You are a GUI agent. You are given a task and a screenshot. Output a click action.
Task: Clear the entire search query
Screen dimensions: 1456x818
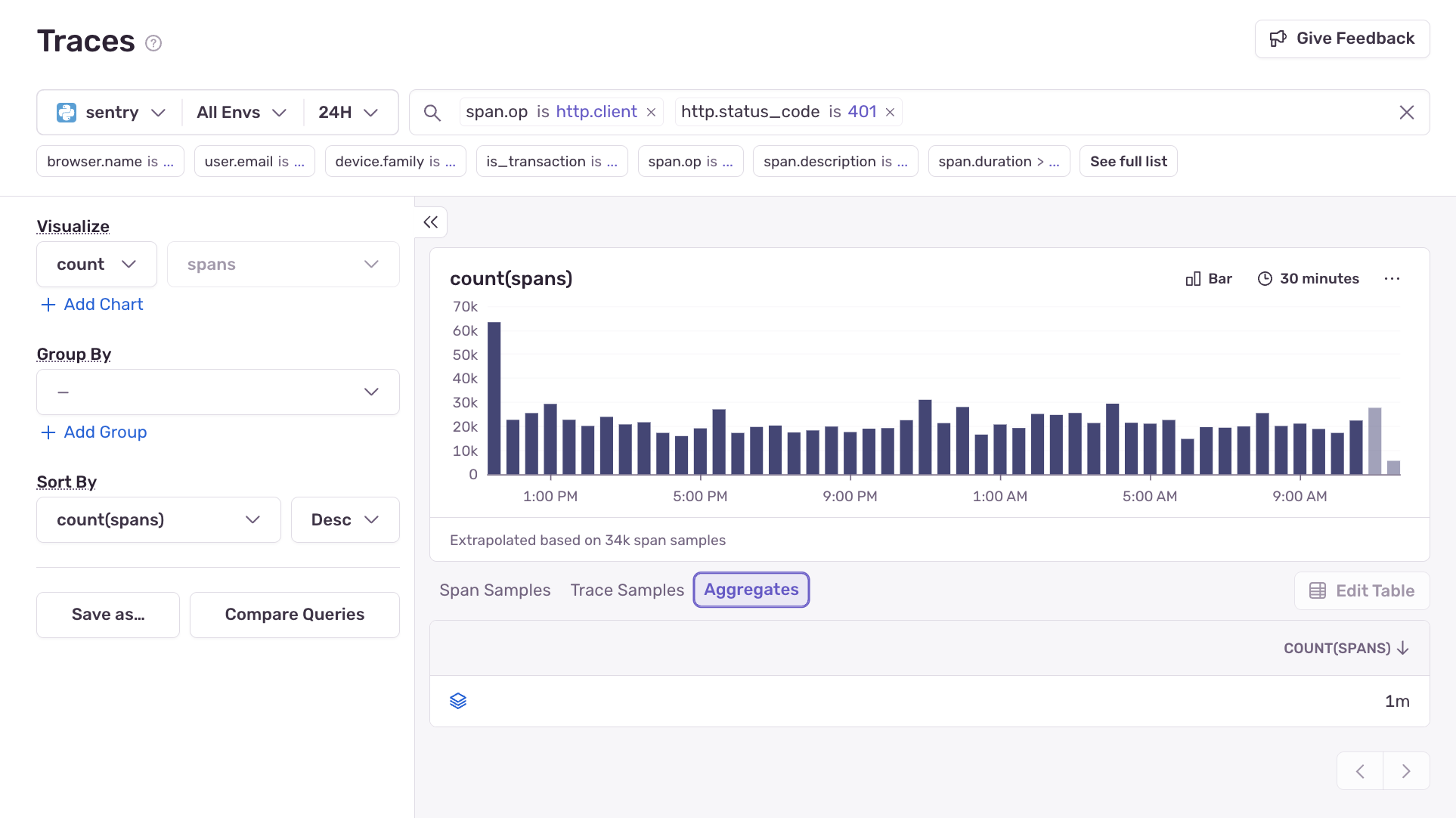coord(1406,113)
